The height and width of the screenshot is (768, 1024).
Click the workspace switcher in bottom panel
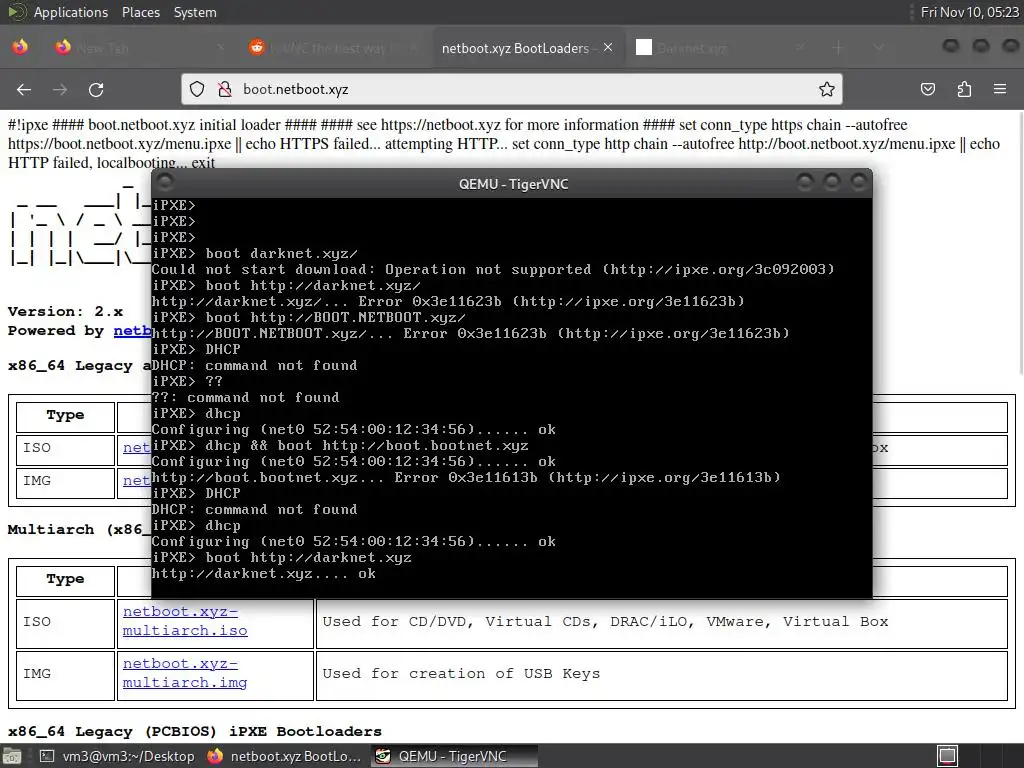pos(948,756)
